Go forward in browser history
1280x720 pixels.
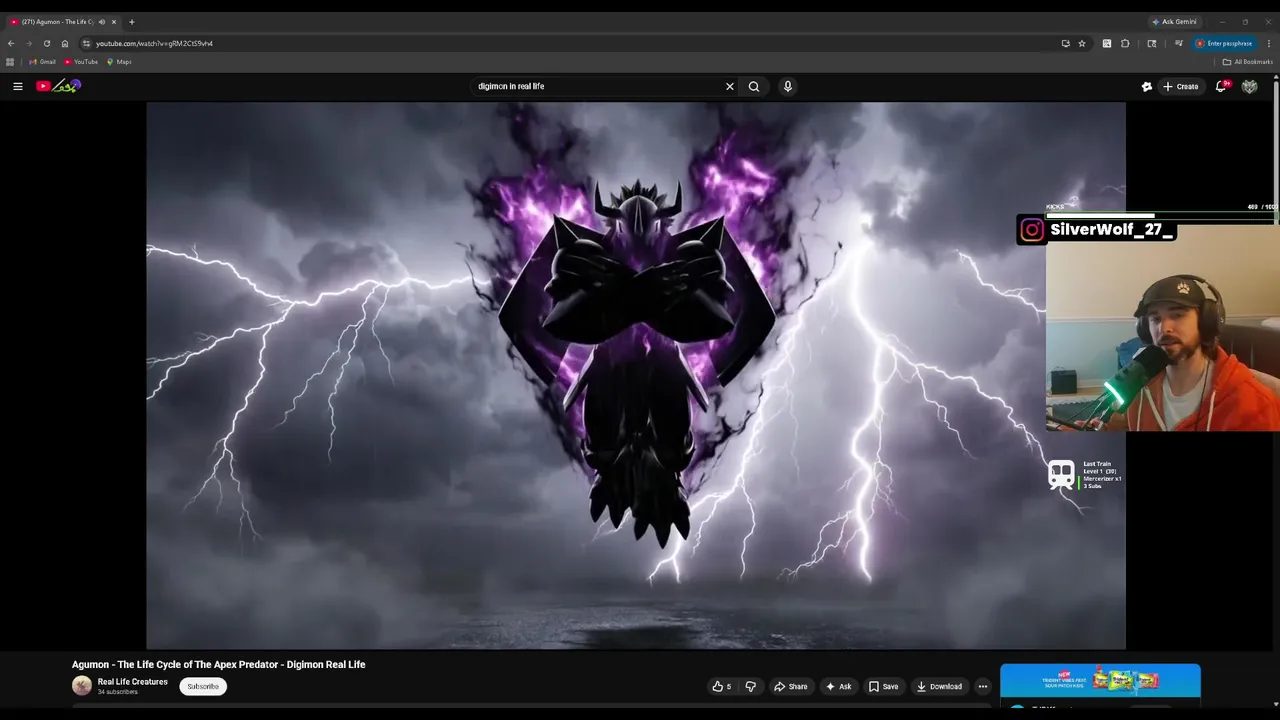[29, 43]
